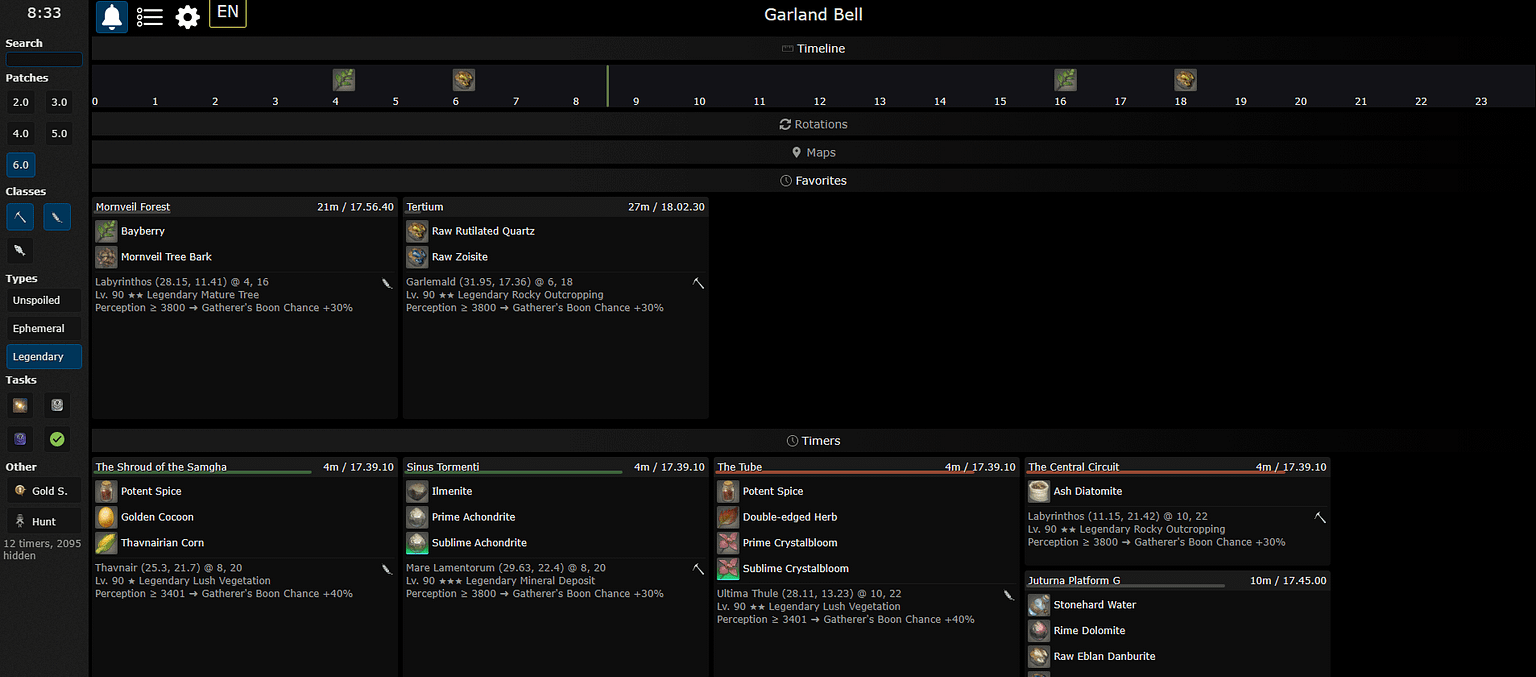The height and width of the screenshot is (677, 1536).
Task: Click the Sublime Crystalbloom item icon
Action: [728, 569]
